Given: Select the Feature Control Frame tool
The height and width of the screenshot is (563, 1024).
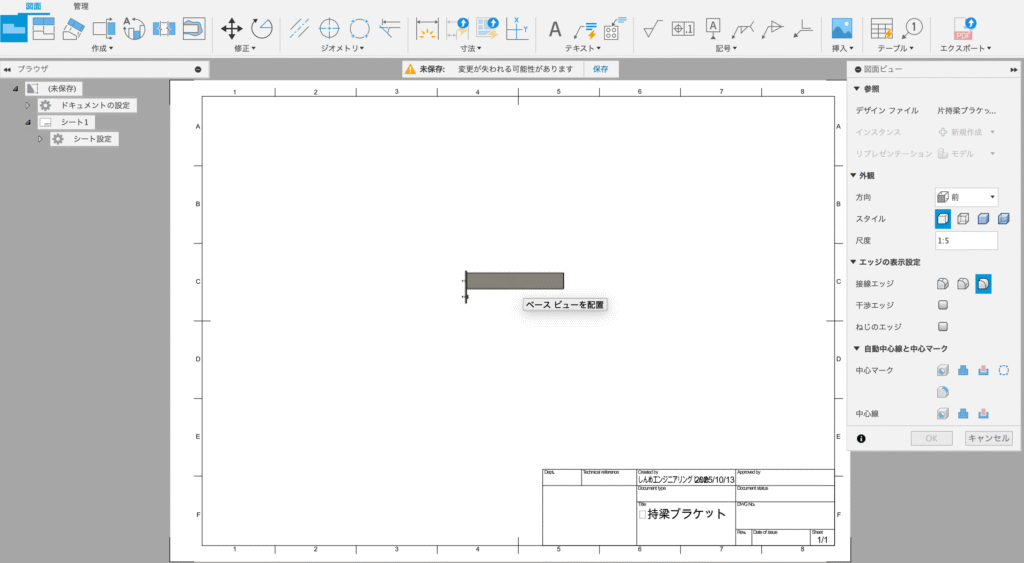Looking at the screenshot, I should [682, 29].
